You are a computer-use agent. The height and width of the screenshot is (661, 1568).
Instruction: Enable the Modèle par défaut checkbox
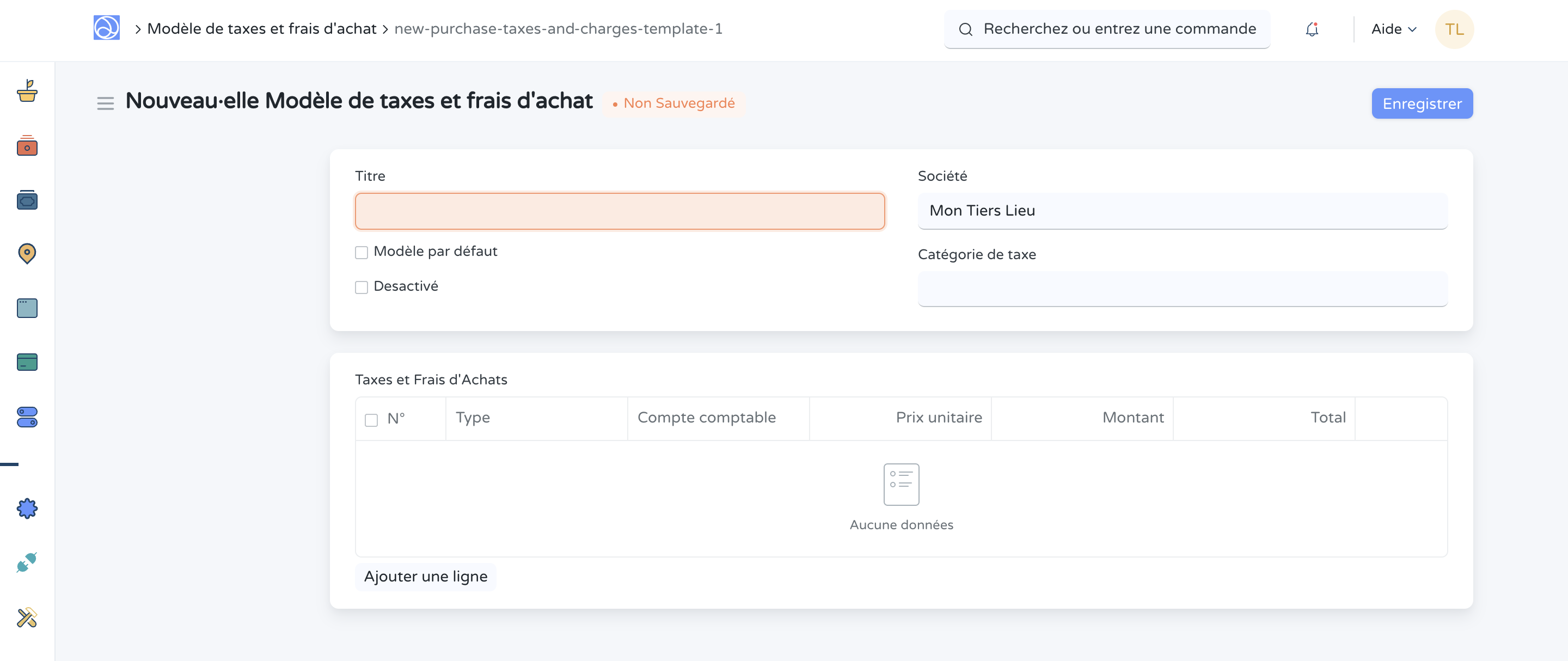pyautogui.click(x=362, y=253)
